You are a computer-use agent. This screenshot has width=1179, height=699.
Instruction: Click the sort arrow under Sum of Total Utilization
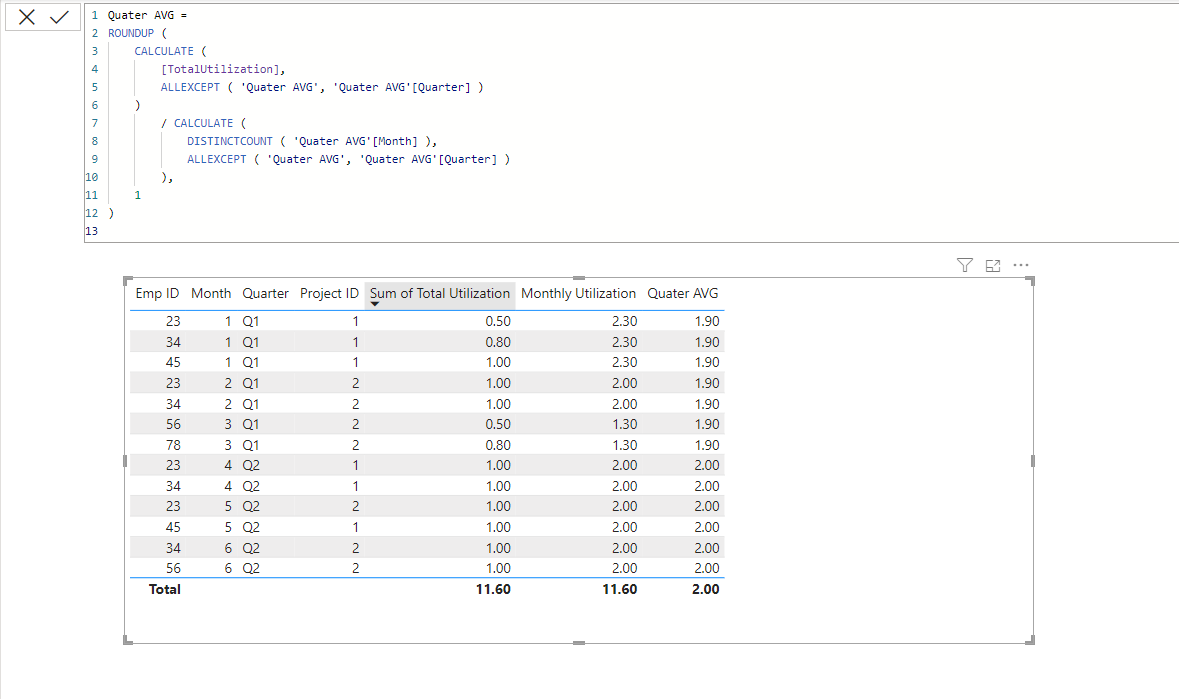[374, 304]
